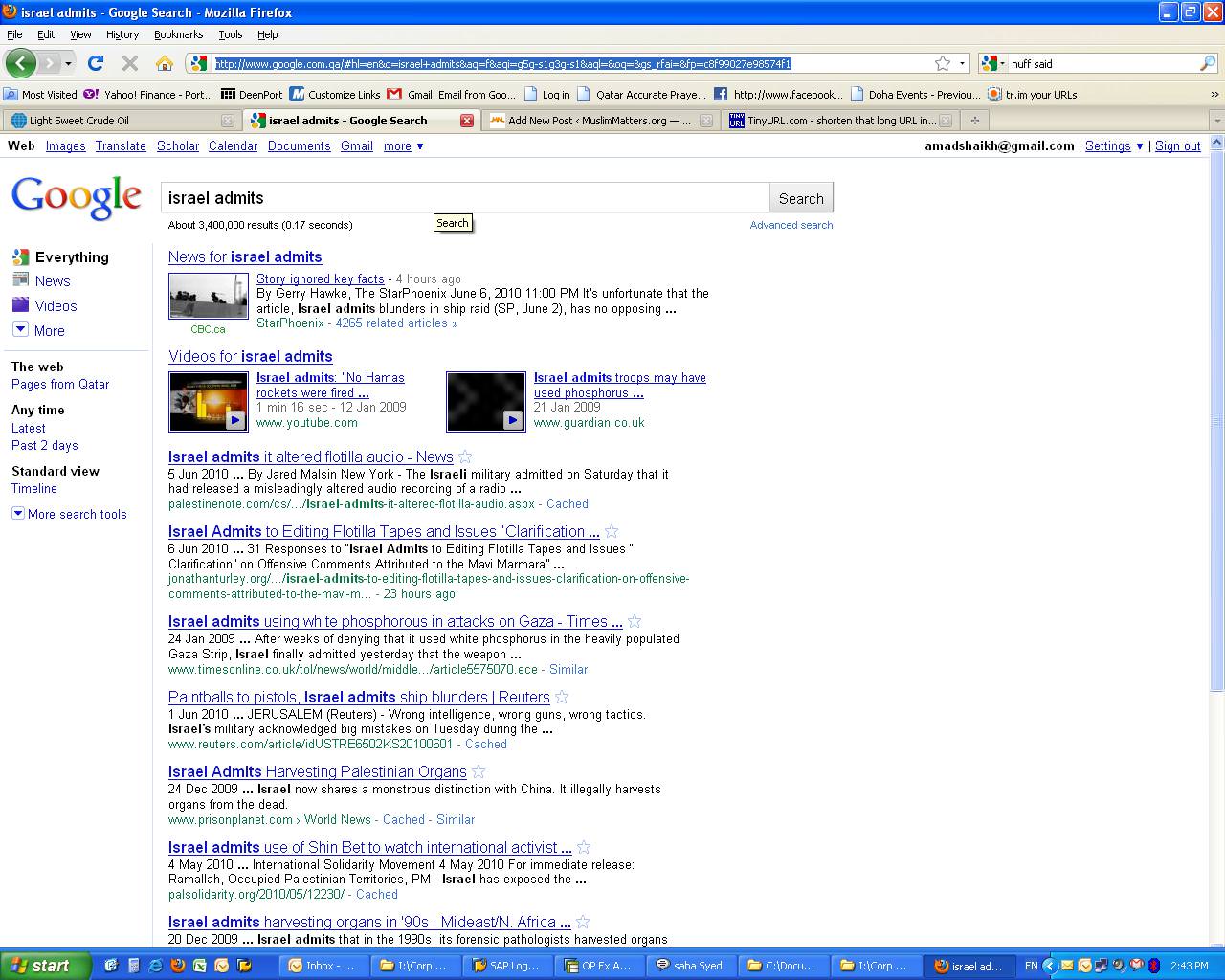Click the Google Search button
Image resolution: width=1225 pixels, height=980 pixels.
point(801,198)
